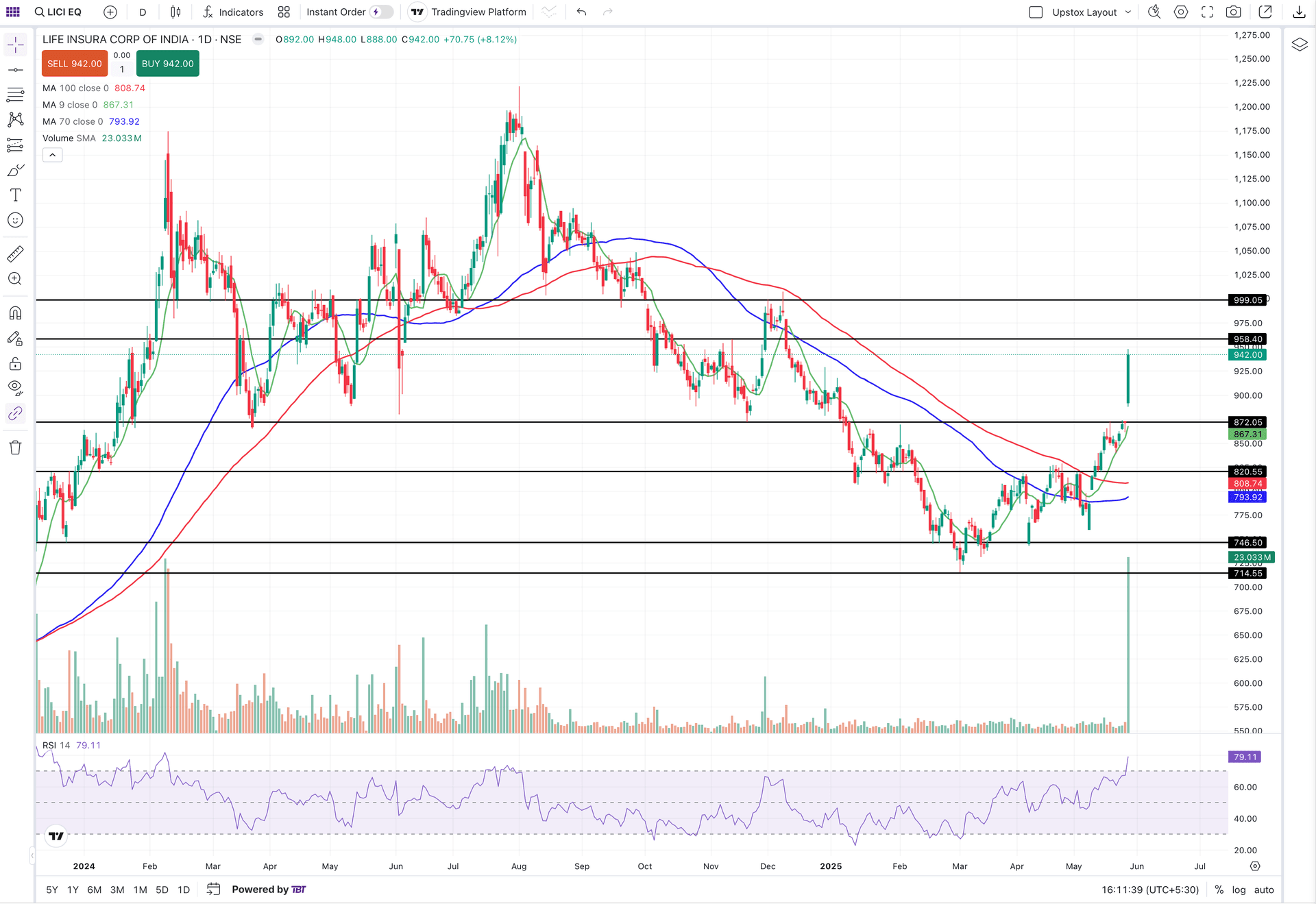Viewport: 1316px width, 904px height.
Task: Undo the last chart action
Action: click(x=581, y=12)
